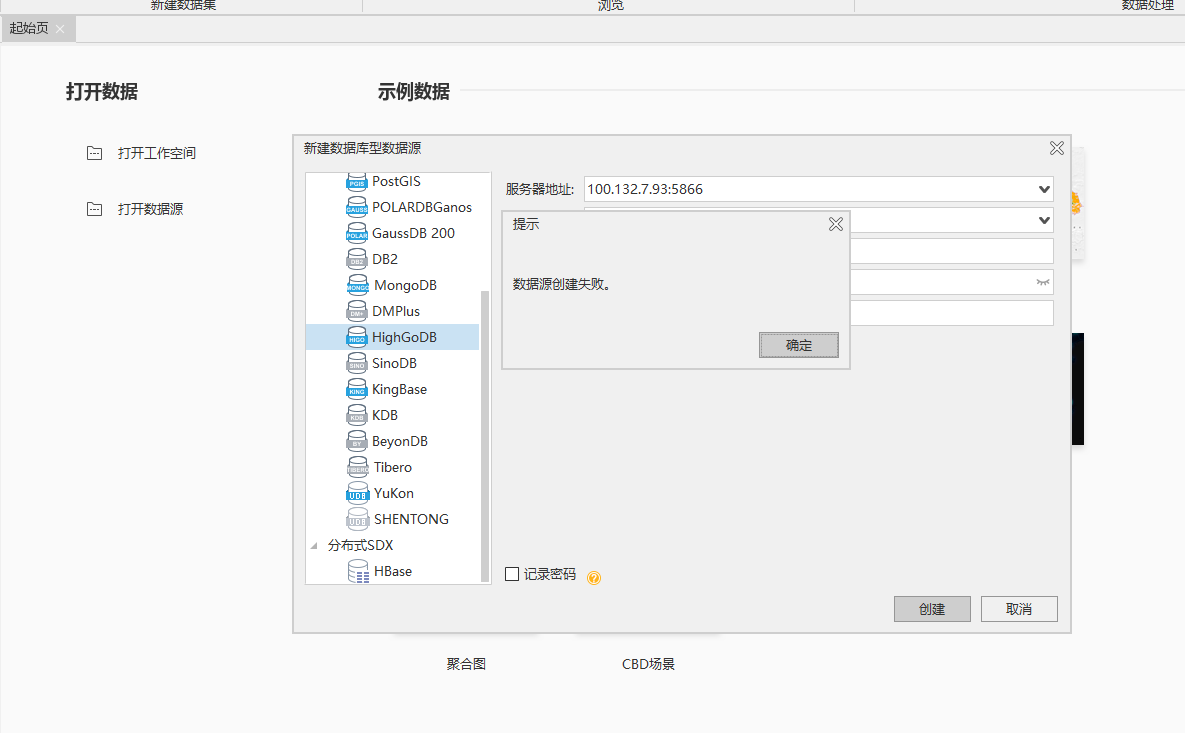Click the 取消 button
1185x733 pixels.
coord(1019,609)
